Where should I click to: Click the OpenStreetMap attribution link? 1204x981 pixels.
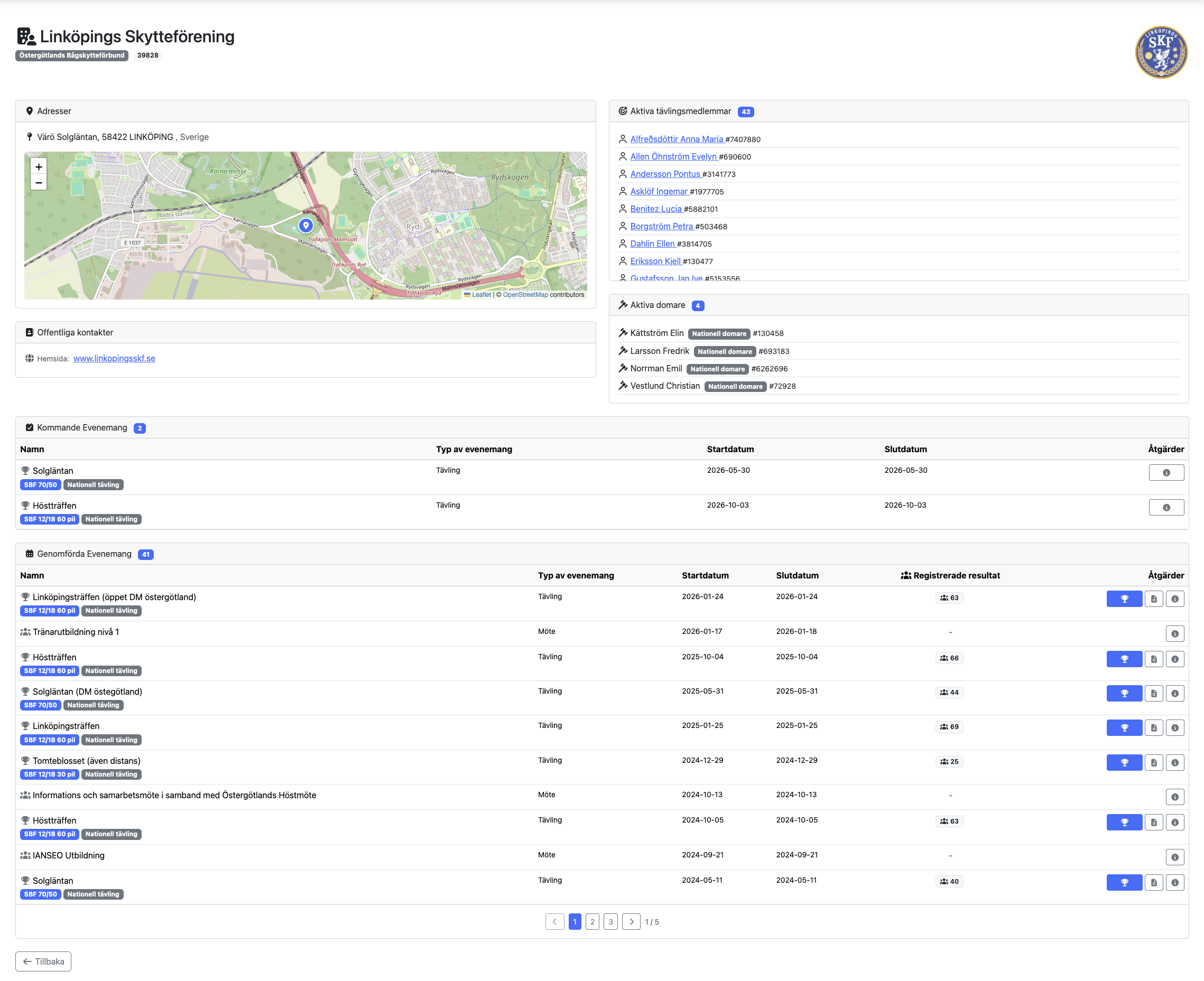point(525,294)
